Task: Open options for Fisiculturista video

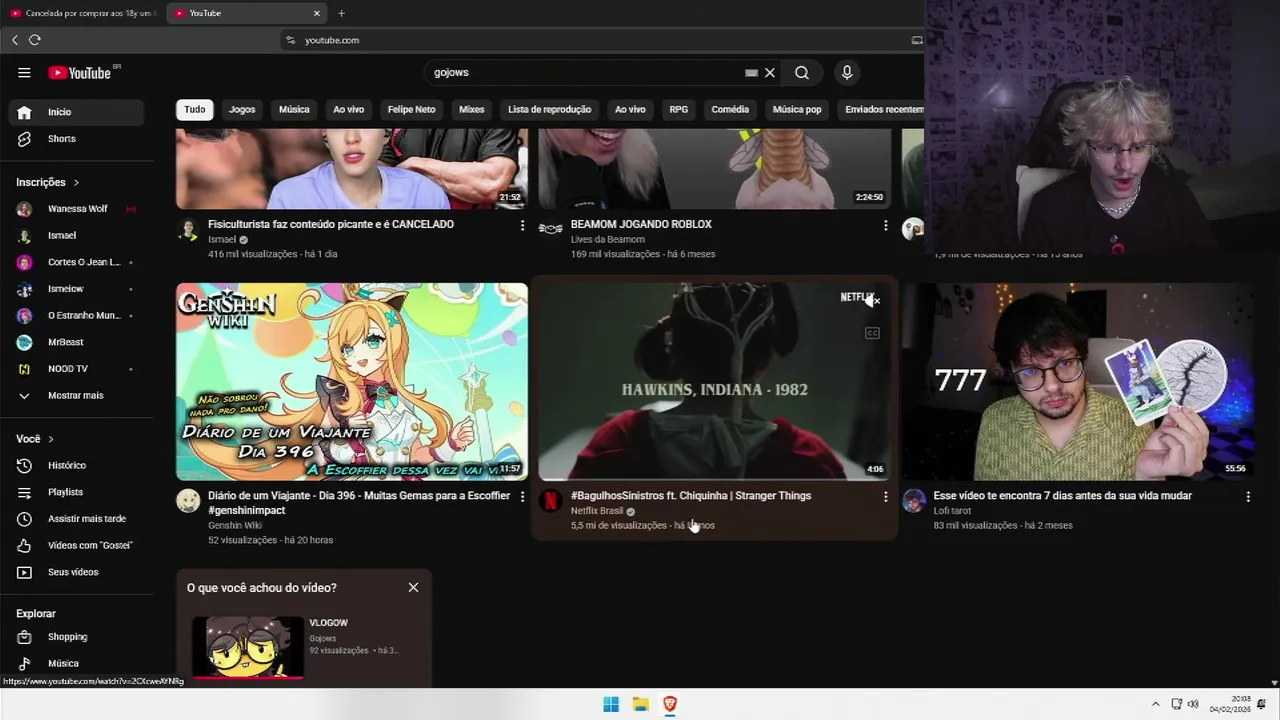Action: (x=522, y=226)
